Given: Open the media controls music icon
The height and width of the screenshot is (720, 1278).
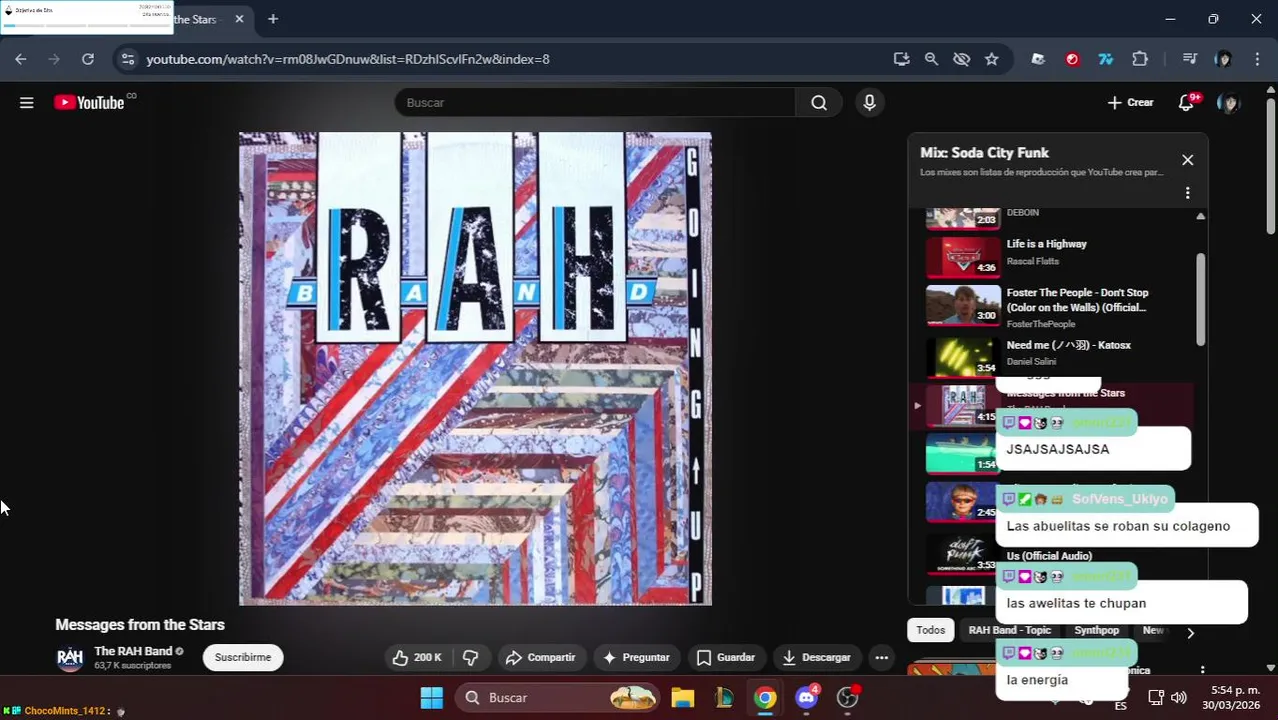Looking at the screenshot, I should [x=1189, y=59].
